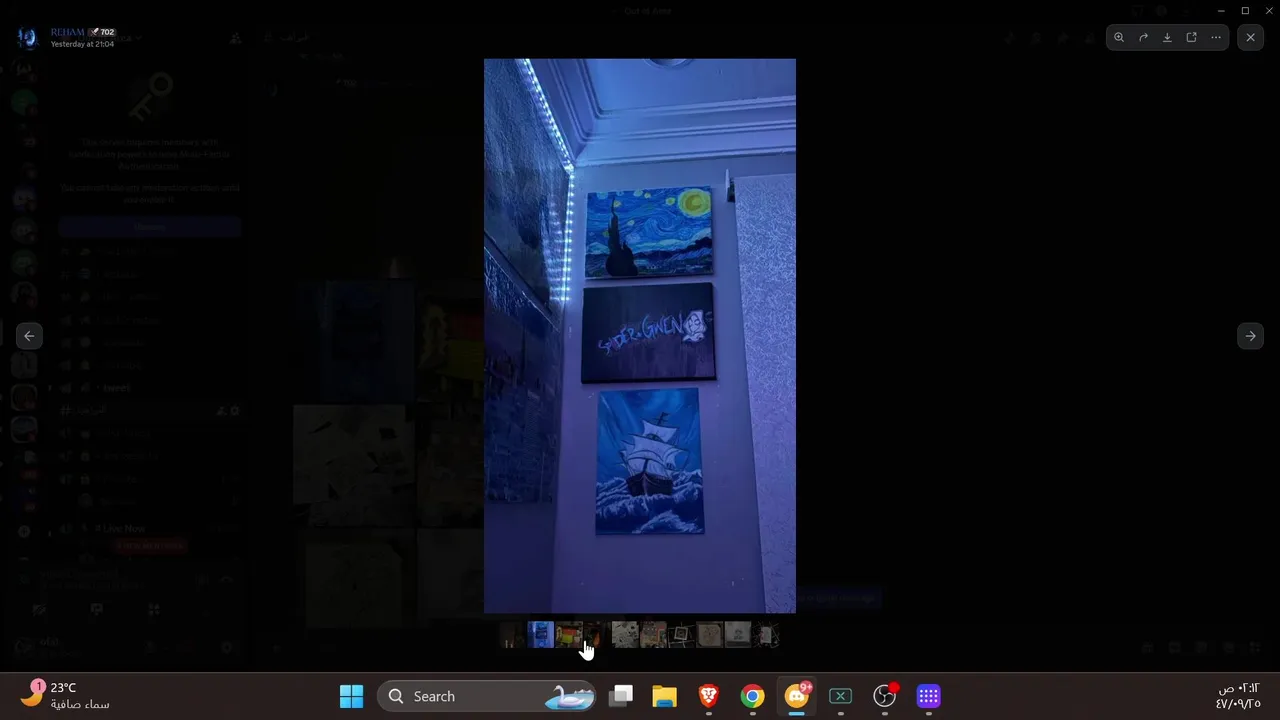This screenshot has height=720, width=1280.
Task: Open the Windows Start menu
Action: pyautogui.click(x=351, y=696)
